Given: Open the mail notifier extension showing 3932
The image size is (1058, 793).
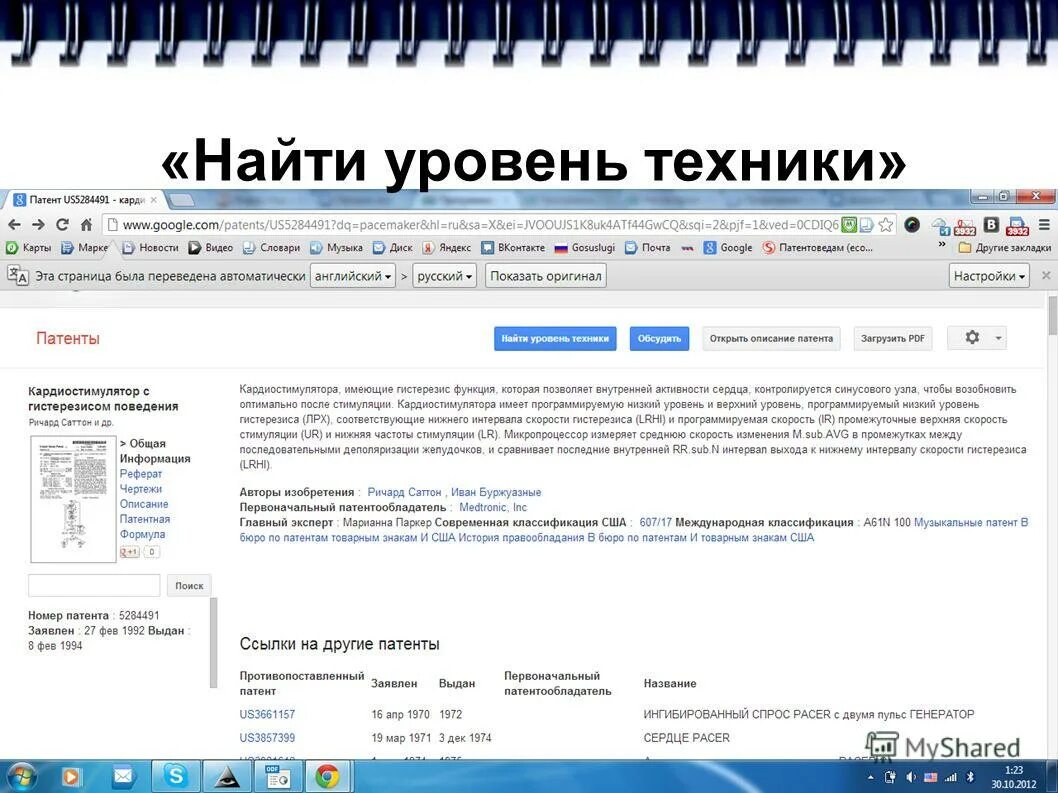Looking at the screenshot, I should [965, 225].
